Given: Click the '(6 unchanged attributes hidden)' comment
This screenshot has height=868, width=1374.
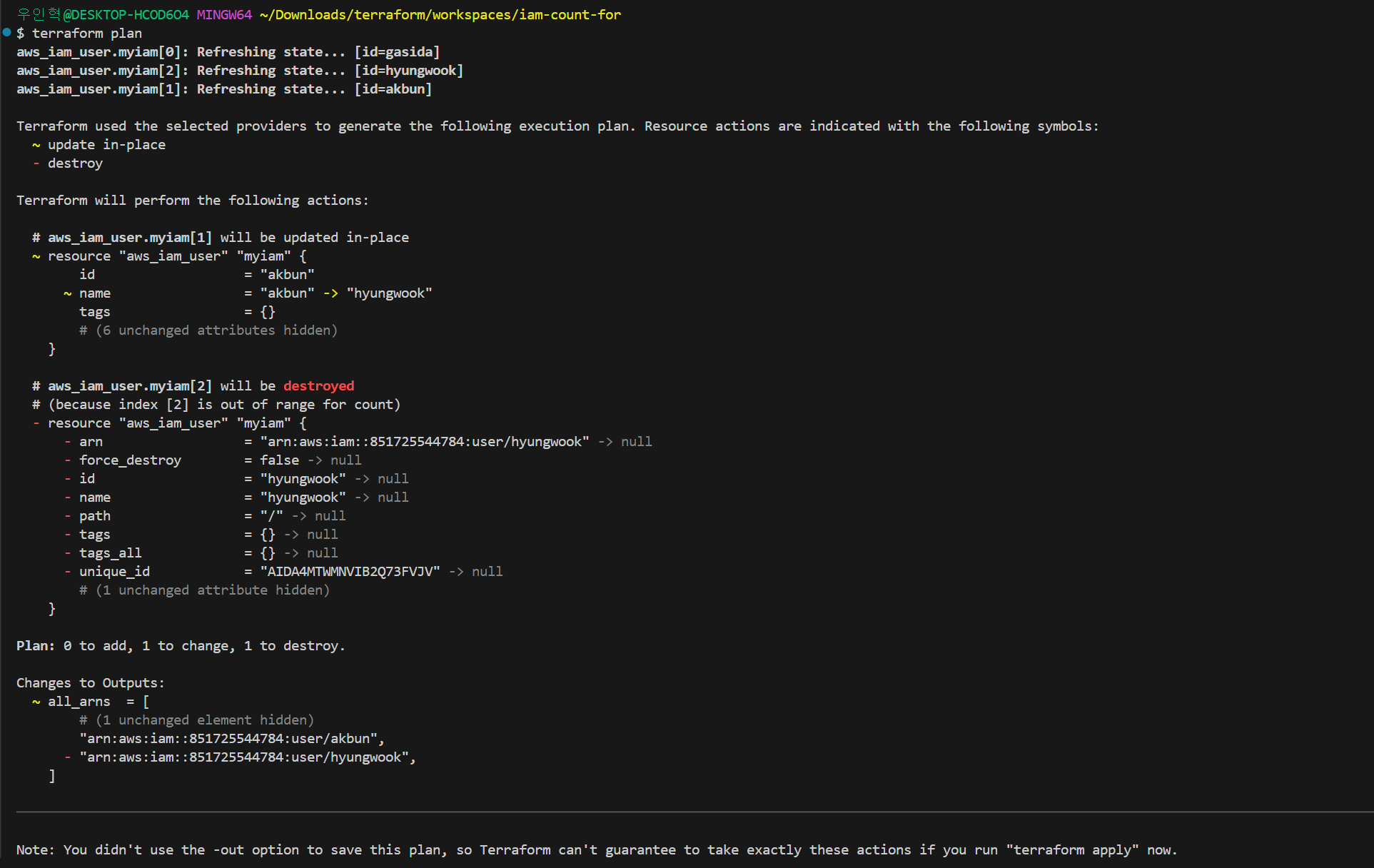Looking at the screenshot, I should coord(208,330).
